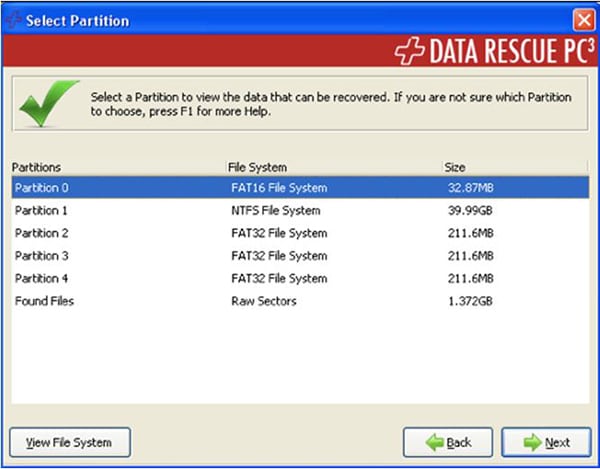This screenshot has height=469, width=600.
Task: Click the 1.372GB size value
Action: (470, 301)
